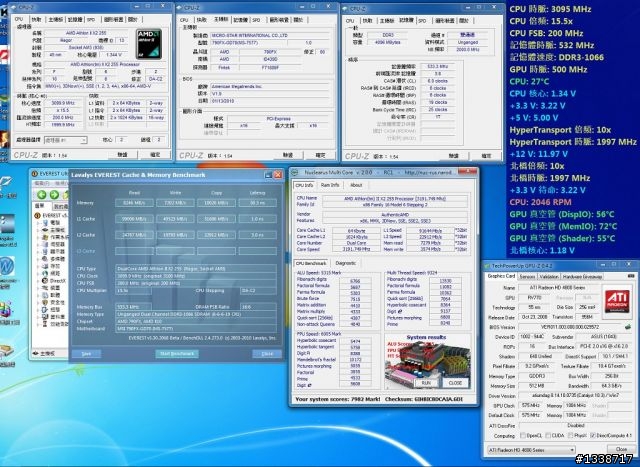This screenshot has width=640, height=467.
Task: Click the Save button in EVEREST benchmark
Action: click(x=86, y=354)
